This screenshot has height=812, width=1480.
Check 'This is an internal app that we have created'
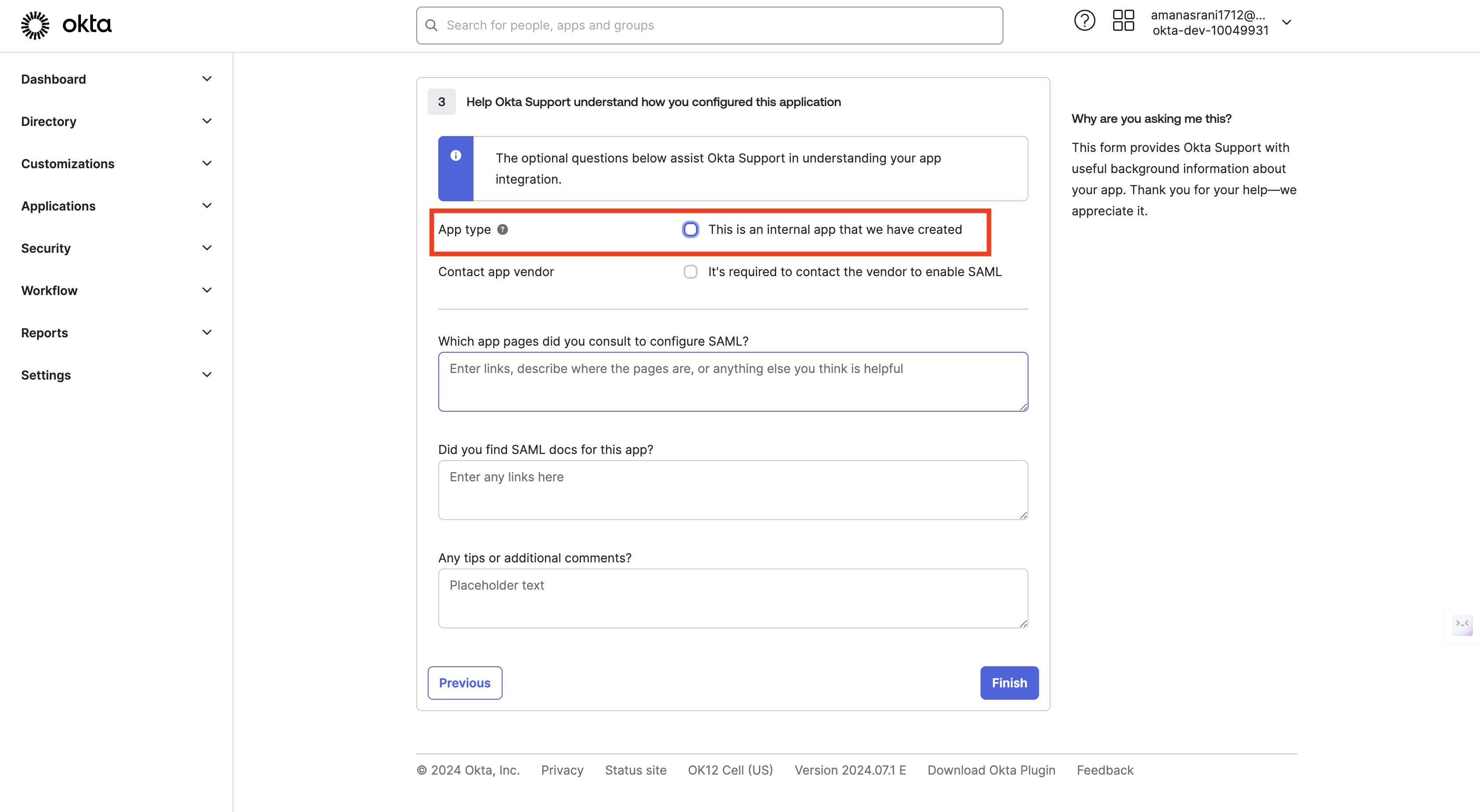690,229
